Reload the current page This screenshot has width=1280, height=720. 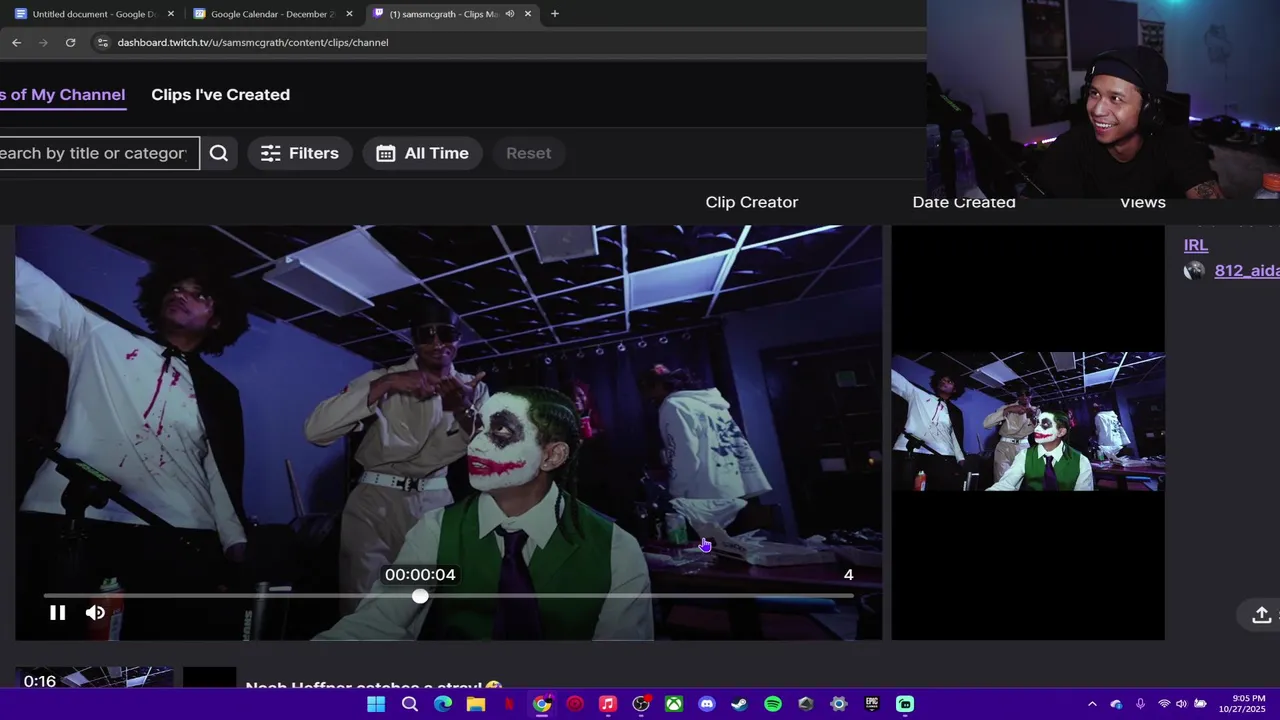(70, 42)
